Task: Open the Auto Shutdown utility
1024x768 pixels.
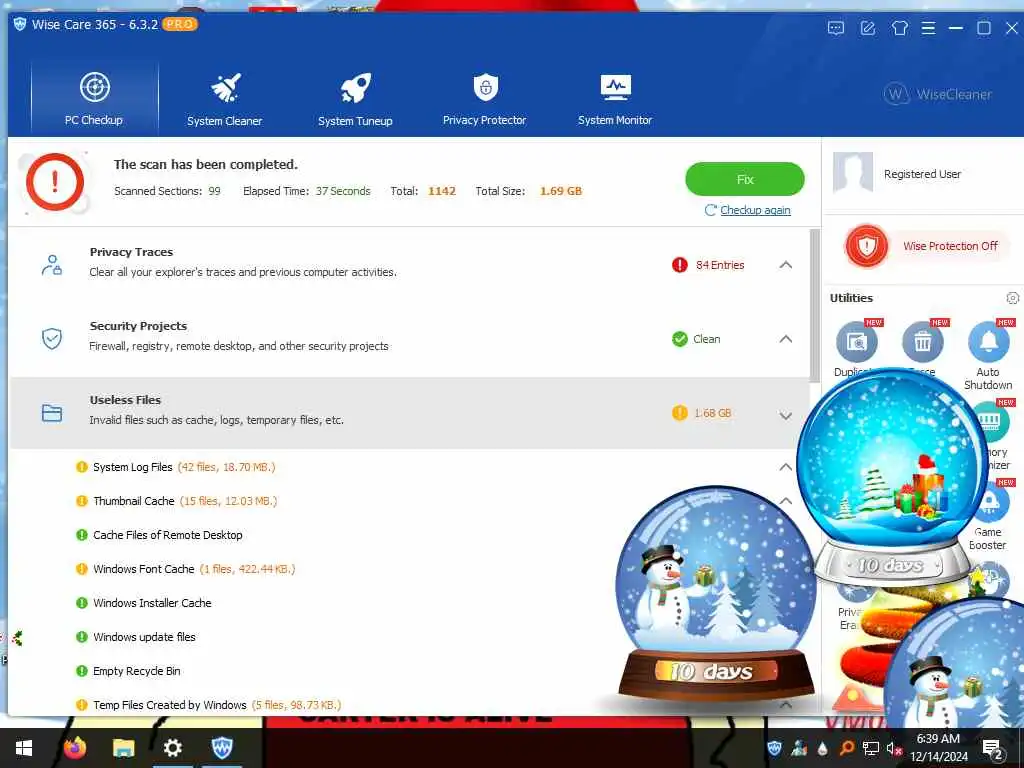Action: tap(988, 341)
